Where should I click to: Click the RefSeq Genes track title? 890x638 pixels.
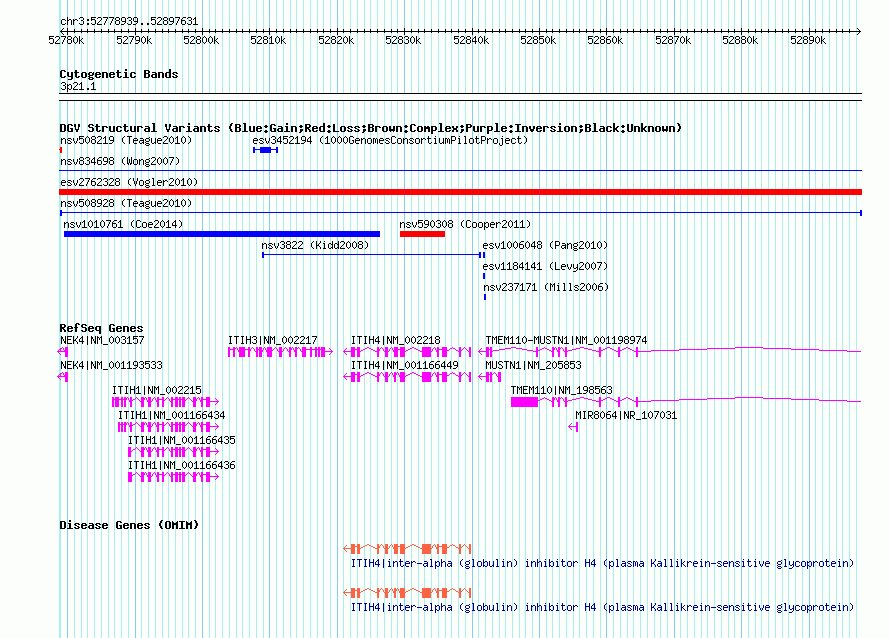click(101, 328)
